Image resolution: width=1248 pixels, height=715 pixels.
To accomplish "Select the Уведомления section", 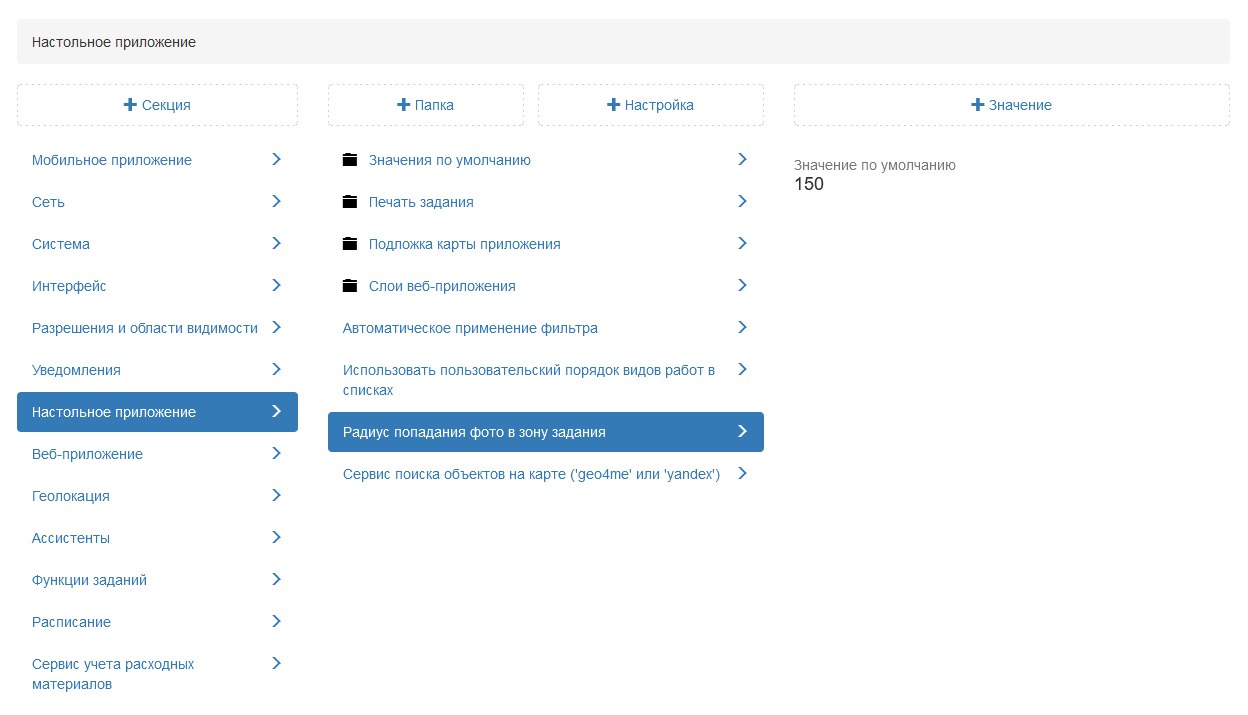I will 76,370.
